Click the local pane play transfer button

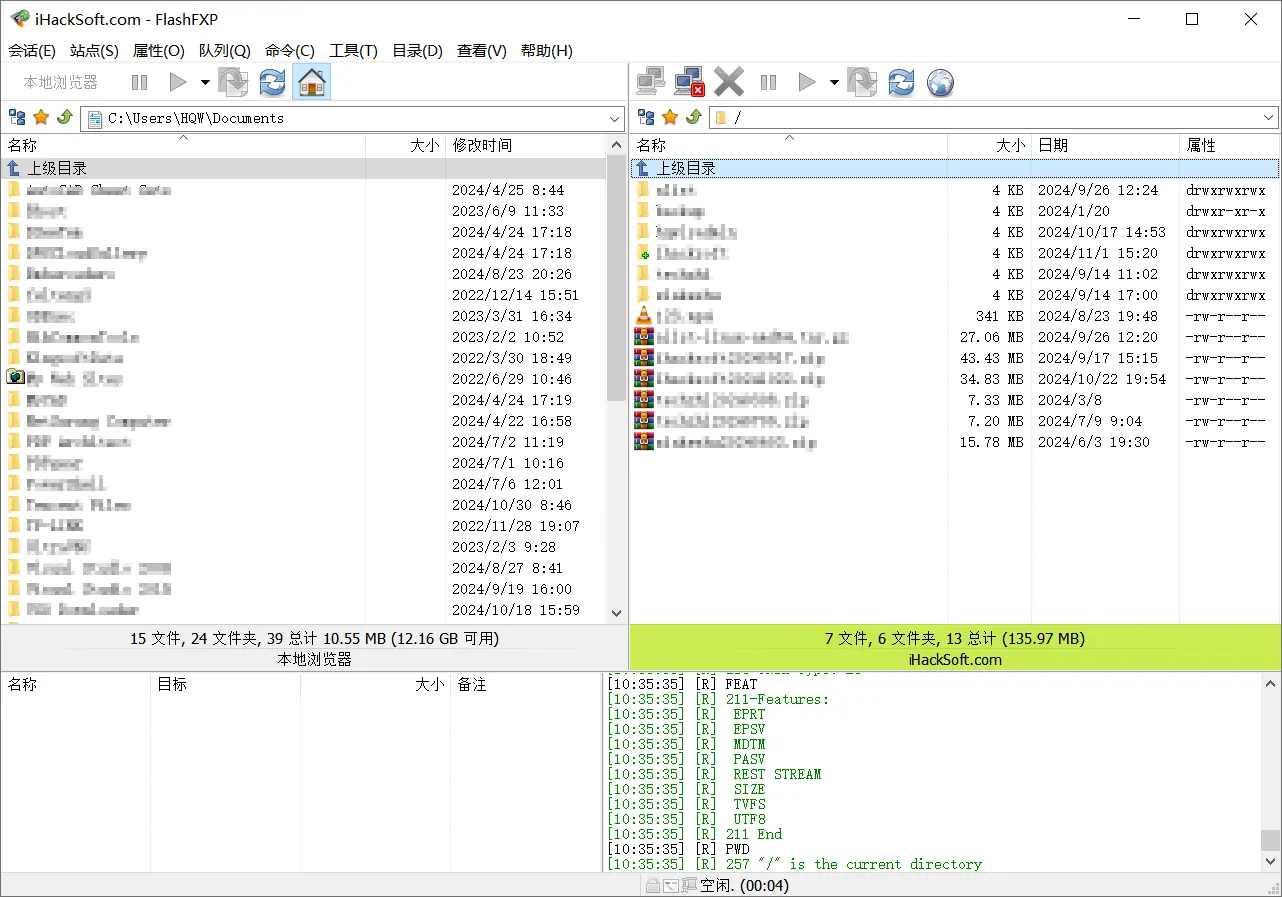click(x=178, y=82)
